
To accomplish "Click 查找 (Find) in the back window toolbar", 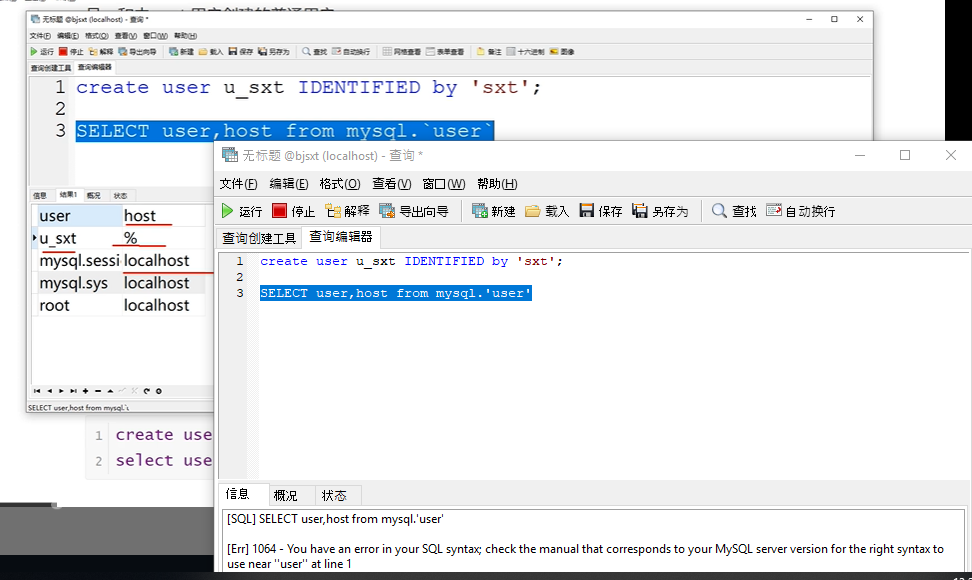I will tap(314, 51).
